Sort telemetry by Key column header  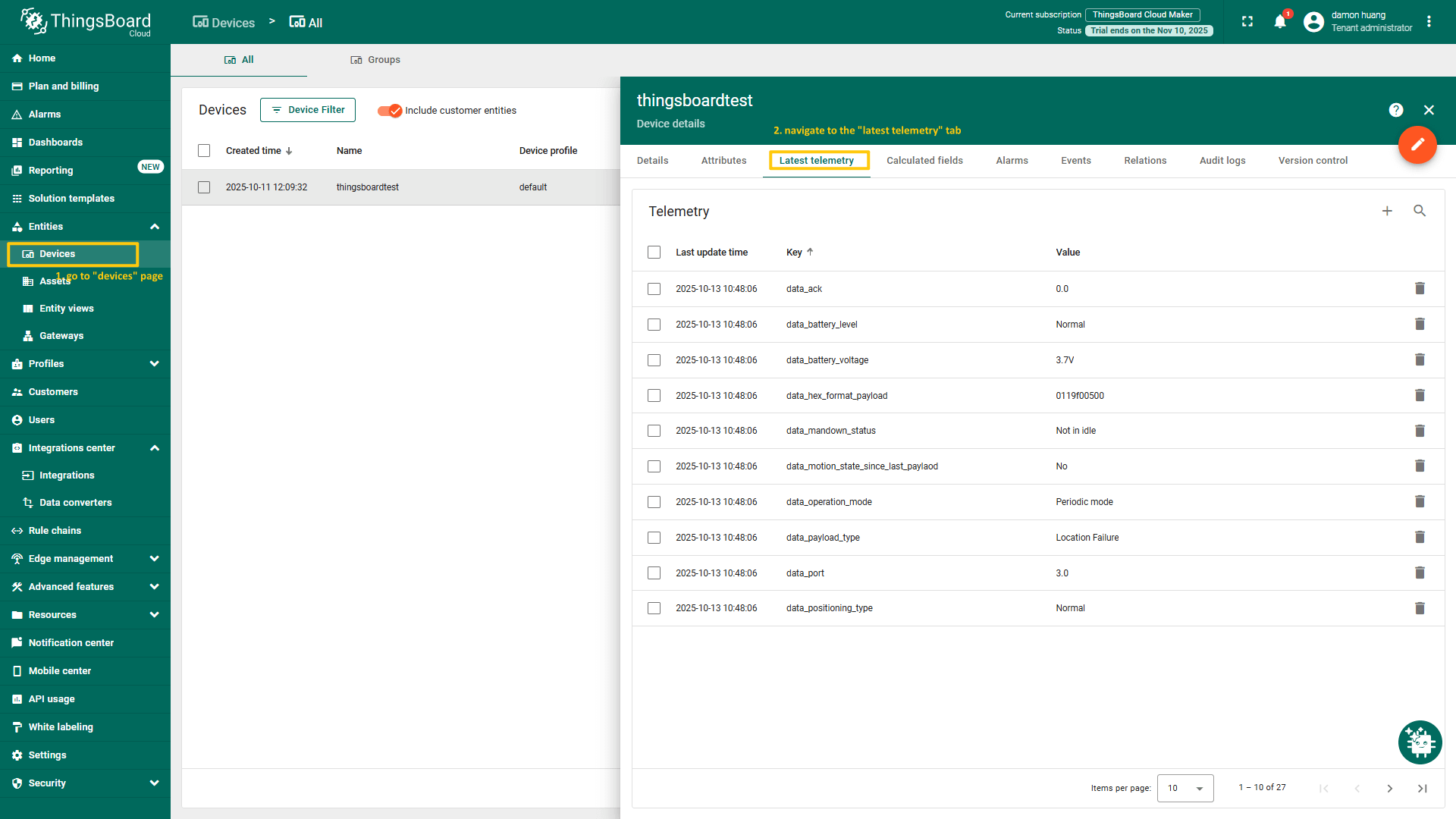(x=795, y=253)
